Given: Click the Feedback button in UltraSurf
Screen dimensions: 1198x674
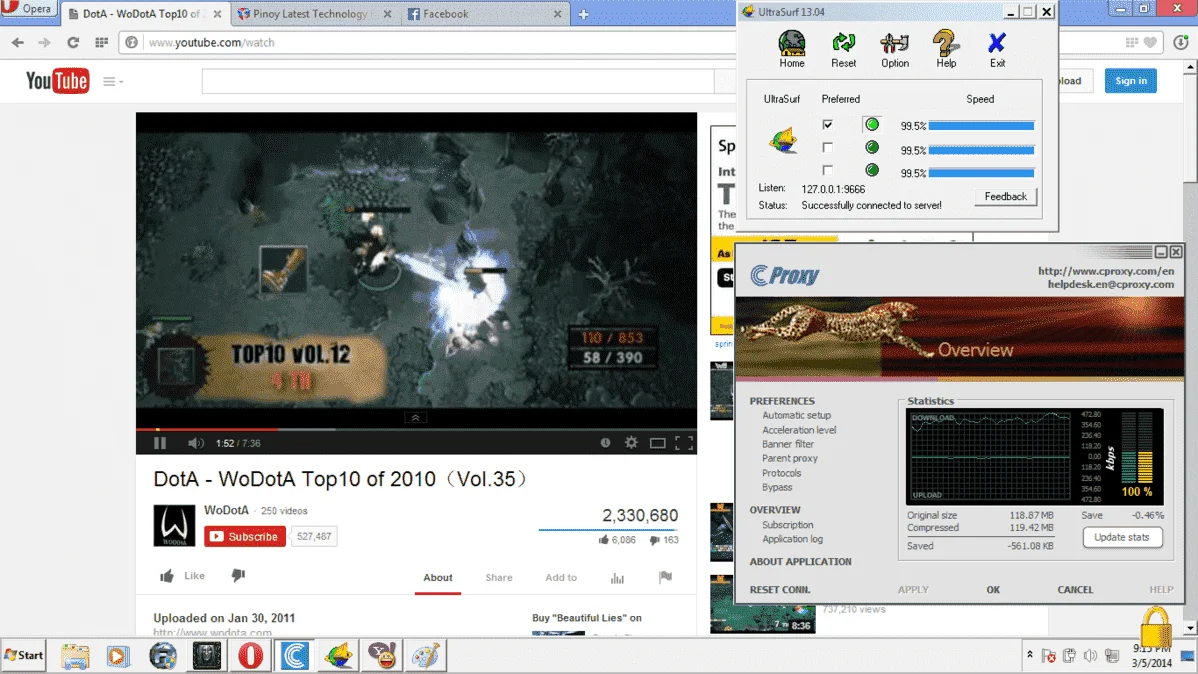Looking at the screenshot, I should click(x=1005, y=196).
